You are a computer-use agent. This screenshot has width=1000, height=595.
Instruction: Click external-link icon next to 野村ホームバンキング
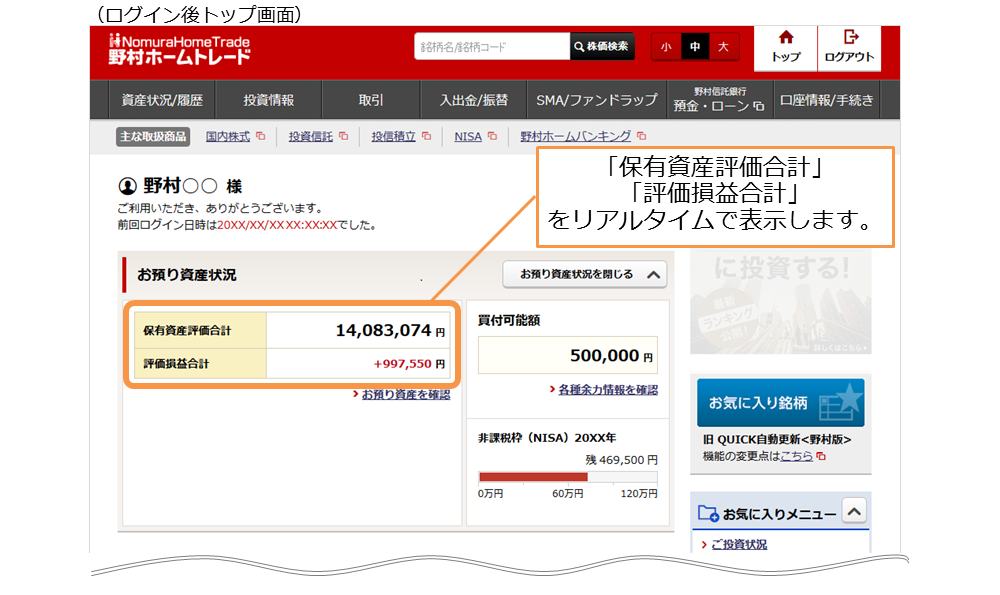coord(641,136)
